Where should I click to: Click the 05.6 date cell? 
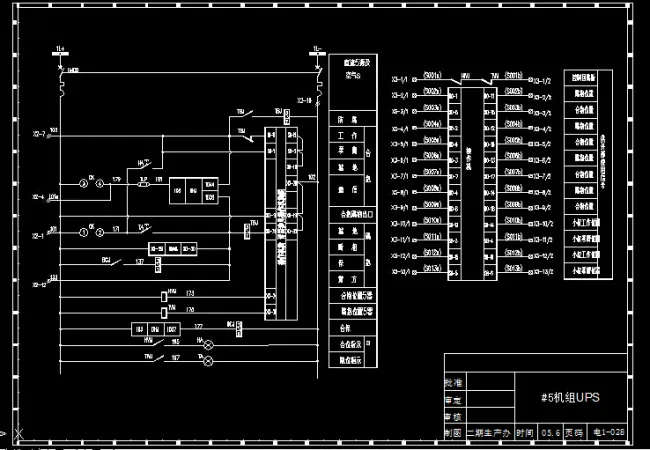pyautogui.click(x=549, y=432)
